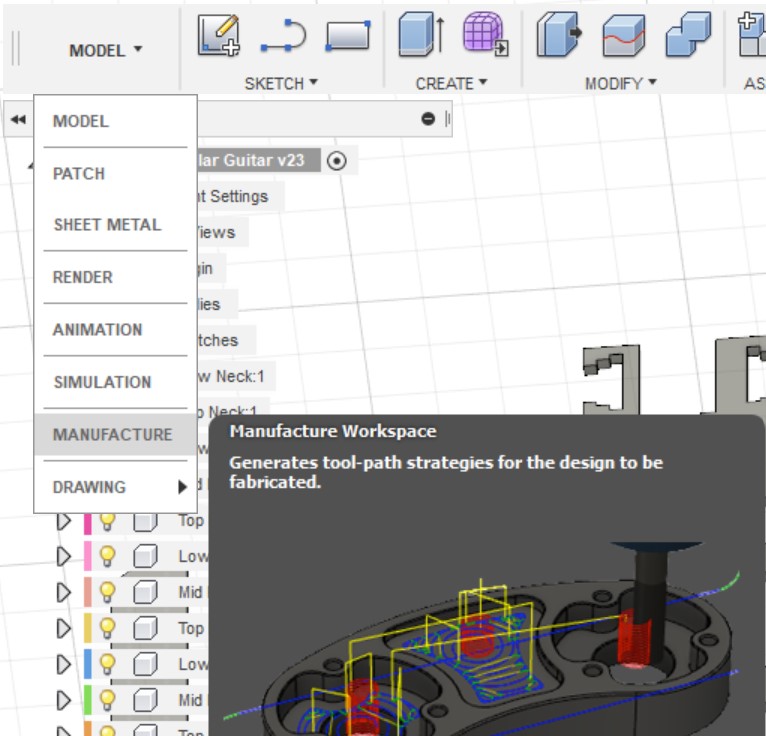The image size is (766, 736).
Task: Activate the Guitar v23 component radio button
Action: 337,161
